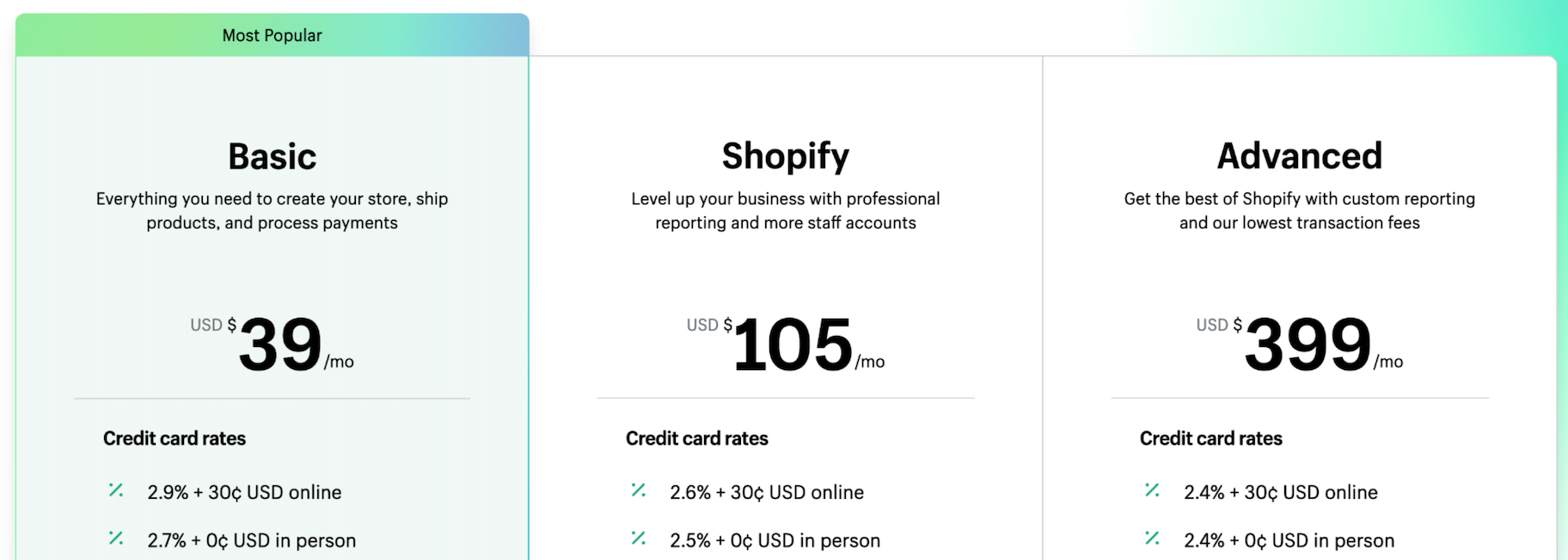Click Credit card rates heading under Advanced
This screenshot has height=560, width=1568.
coord(1210,438)
